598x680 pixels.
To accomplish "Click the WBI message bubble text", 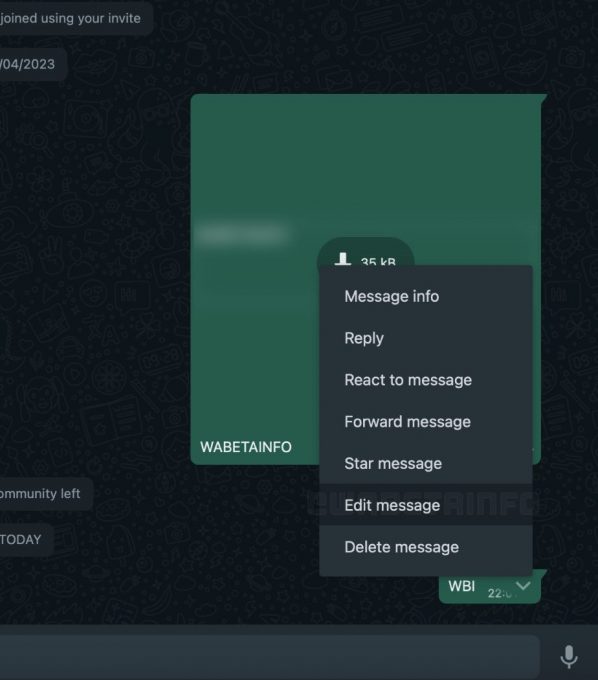I will click(461, 586).
